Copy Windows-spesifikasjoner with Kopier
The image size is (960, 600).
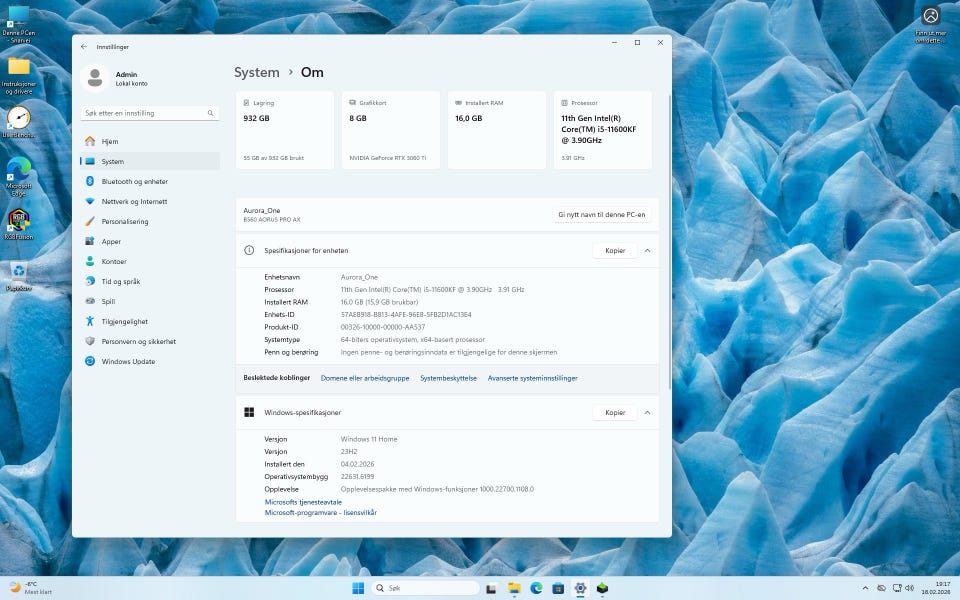615,413
